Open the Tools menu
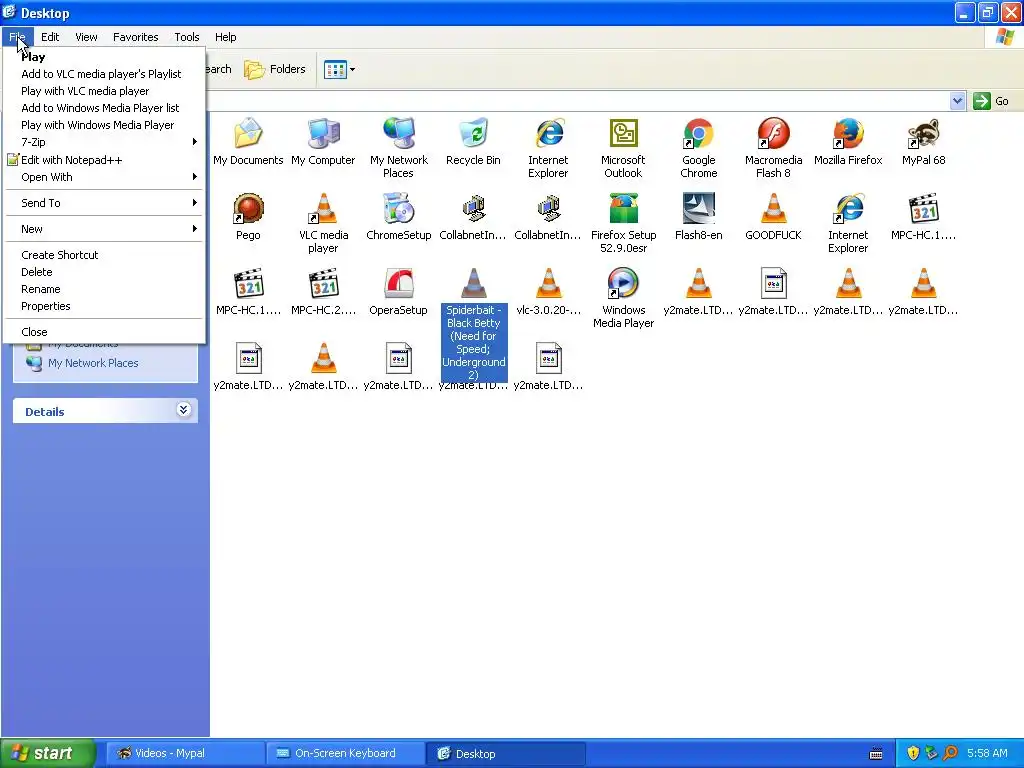1024x768 pixels. [x=187, y=37]
